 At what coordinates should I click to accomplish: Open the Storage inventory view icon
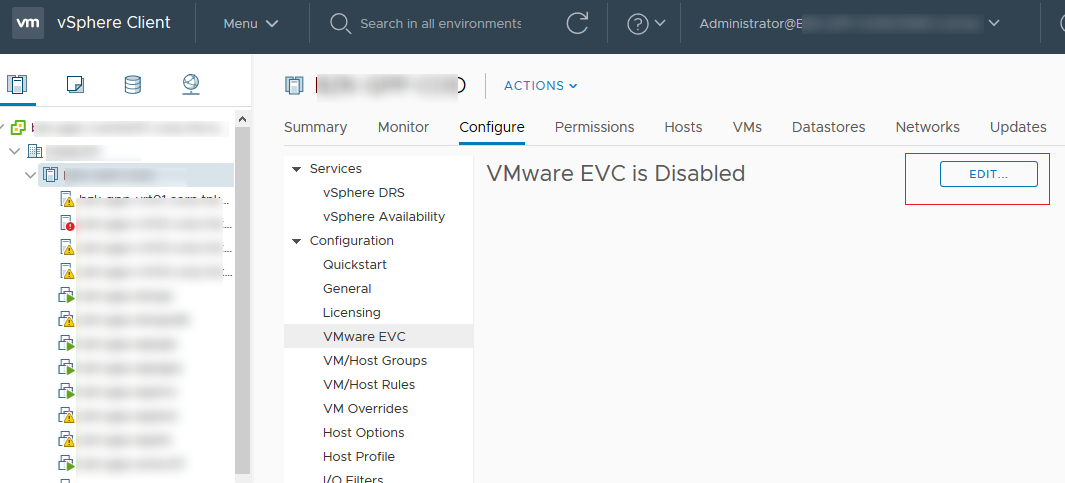tap(133, 85)
